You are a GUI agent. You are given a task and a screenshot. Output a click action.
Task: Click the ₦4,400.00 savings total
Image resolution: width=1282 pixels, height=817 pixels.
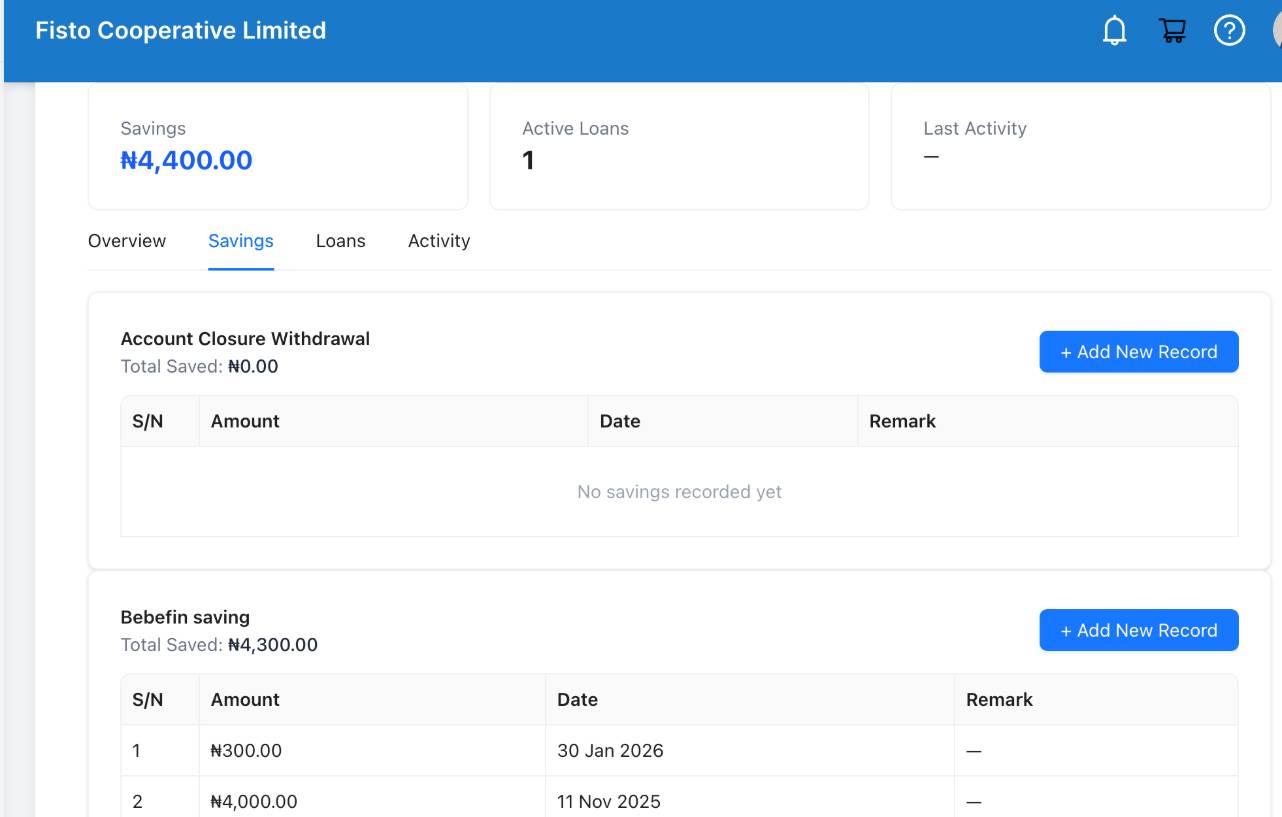(186, 160)
